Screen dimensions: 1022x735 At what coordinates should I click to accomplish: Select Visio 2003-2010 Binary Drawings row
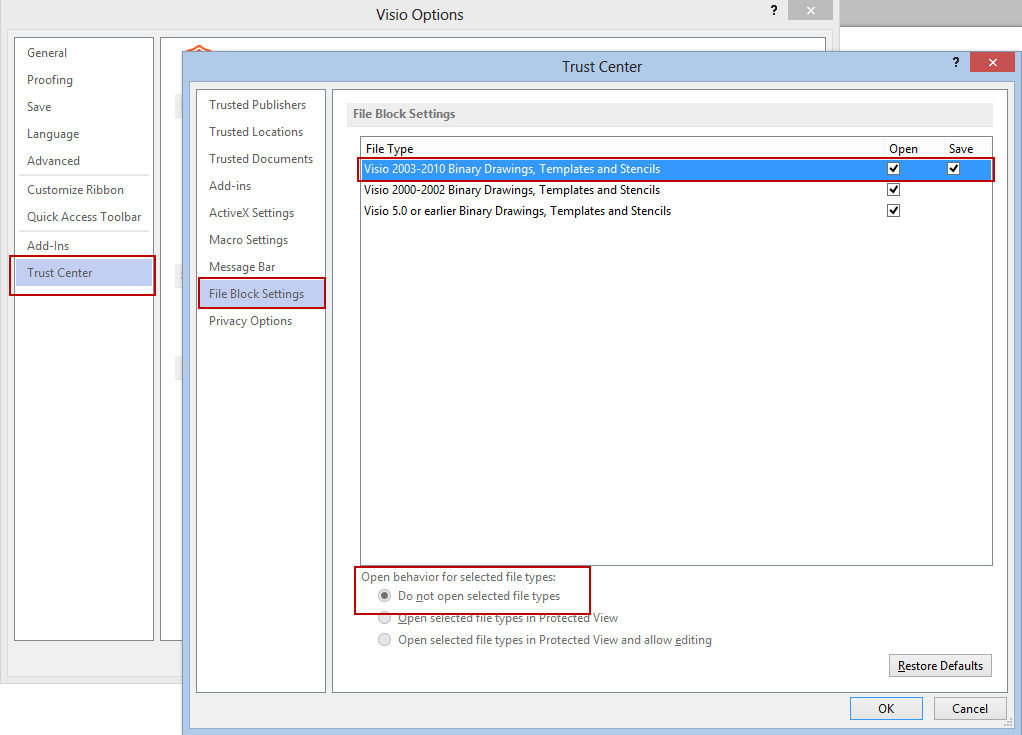(676, 169)
